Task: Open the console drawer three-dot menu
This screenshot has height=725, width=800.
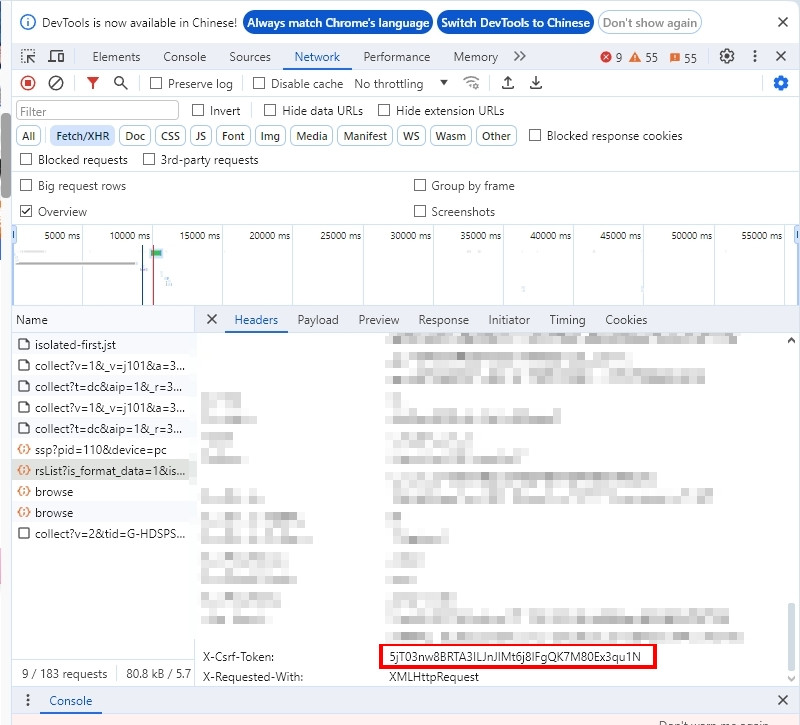Action: point(28,700)
